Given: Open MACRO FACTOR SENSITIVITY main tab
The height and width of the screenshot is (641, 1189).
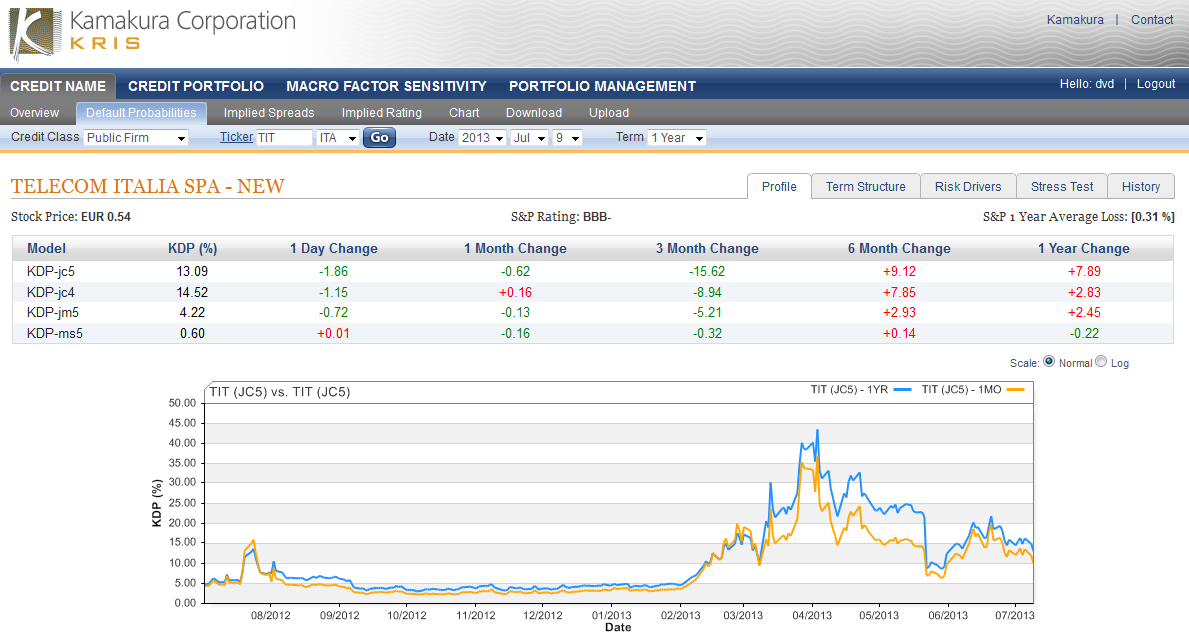Looking at the screenshot, I should (386, 86).
